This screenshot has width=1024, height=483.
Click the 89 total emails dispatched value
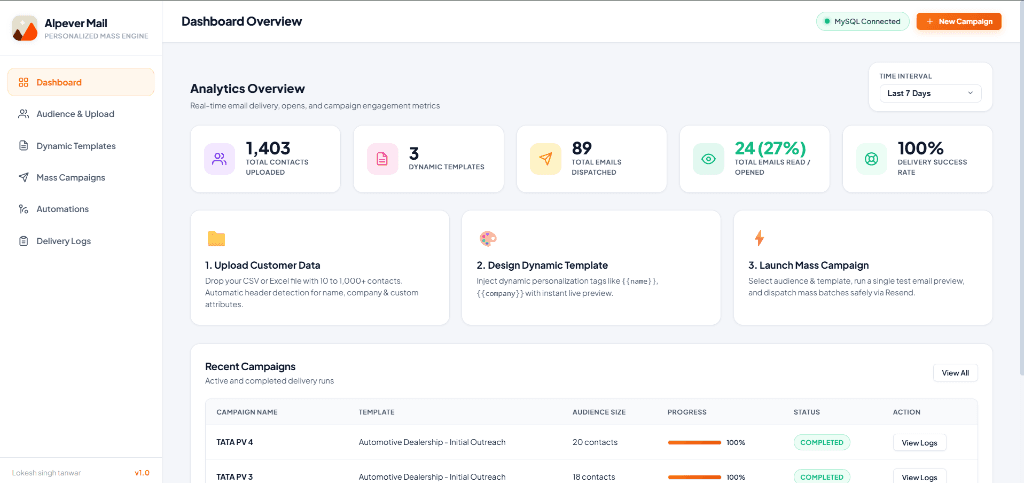582,149
